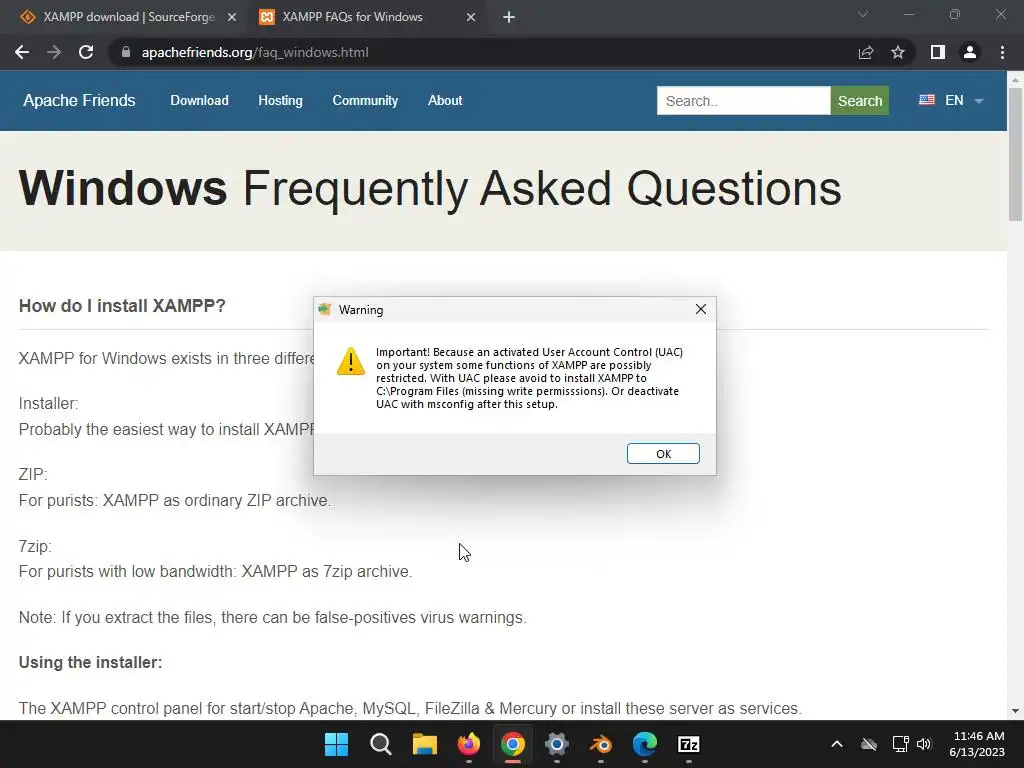Open Microsoft Edge from taskbar
The width and height of the screenshot is (1024, 768).
click(x=645, y=744)
